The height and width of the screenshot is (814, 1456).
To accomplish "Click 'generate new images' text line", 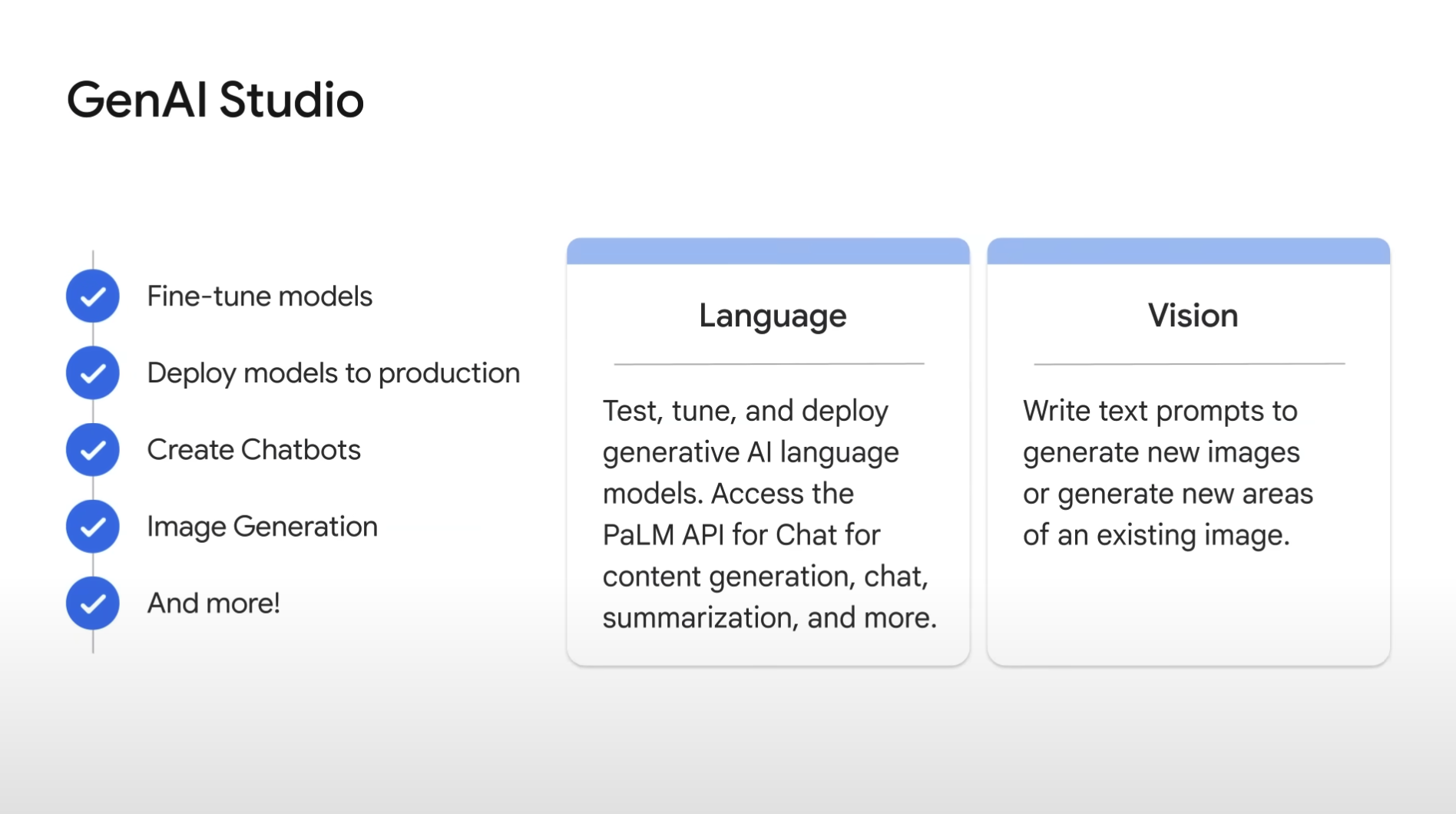I will point(1161,453).
